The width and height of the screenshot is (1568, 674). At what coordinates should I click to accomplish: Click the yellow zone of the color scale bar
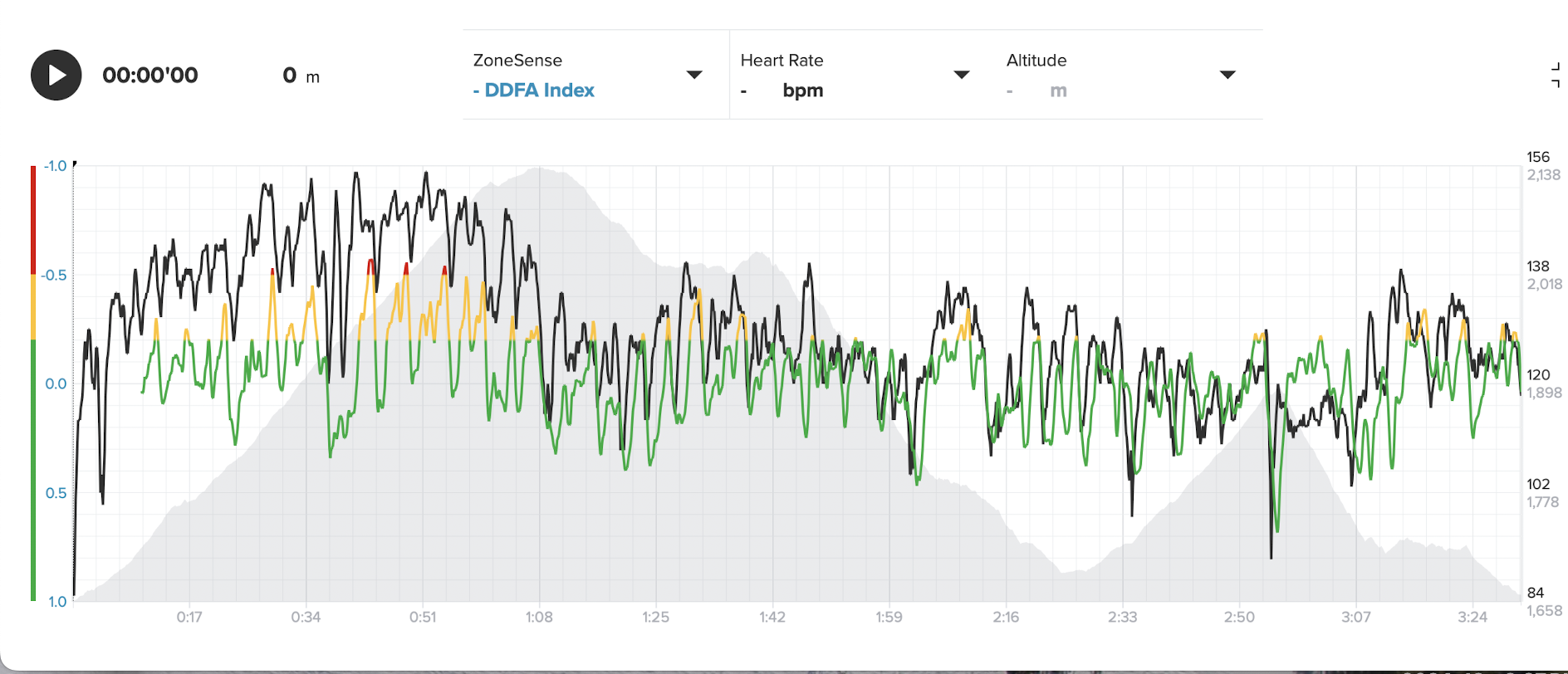[x=33, y=307]
